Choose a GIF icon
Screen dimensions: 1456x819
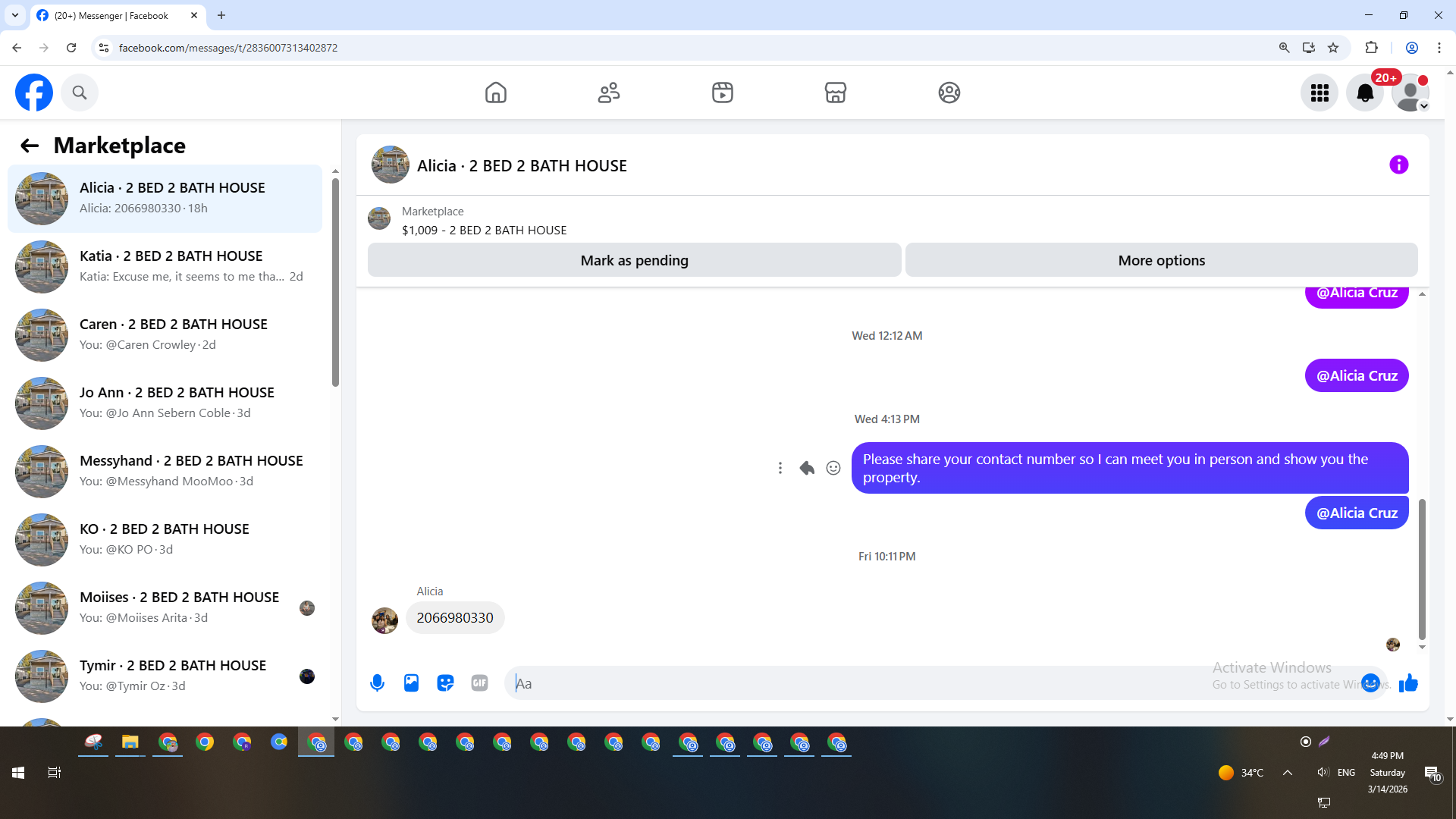(x=479, y=683)
